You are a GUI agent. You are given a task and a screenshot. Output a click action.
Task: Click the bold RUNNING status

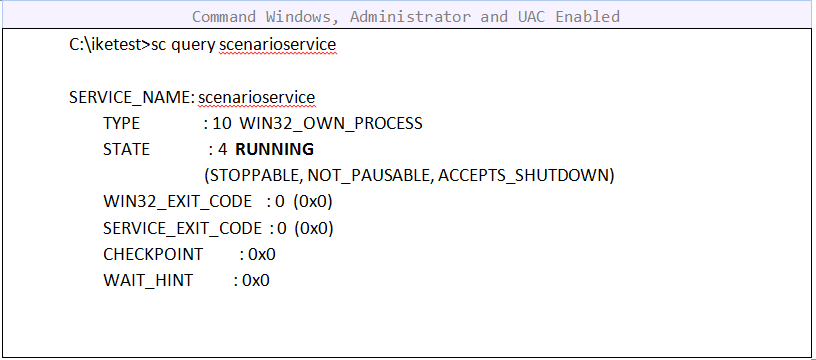coord(275,150)
